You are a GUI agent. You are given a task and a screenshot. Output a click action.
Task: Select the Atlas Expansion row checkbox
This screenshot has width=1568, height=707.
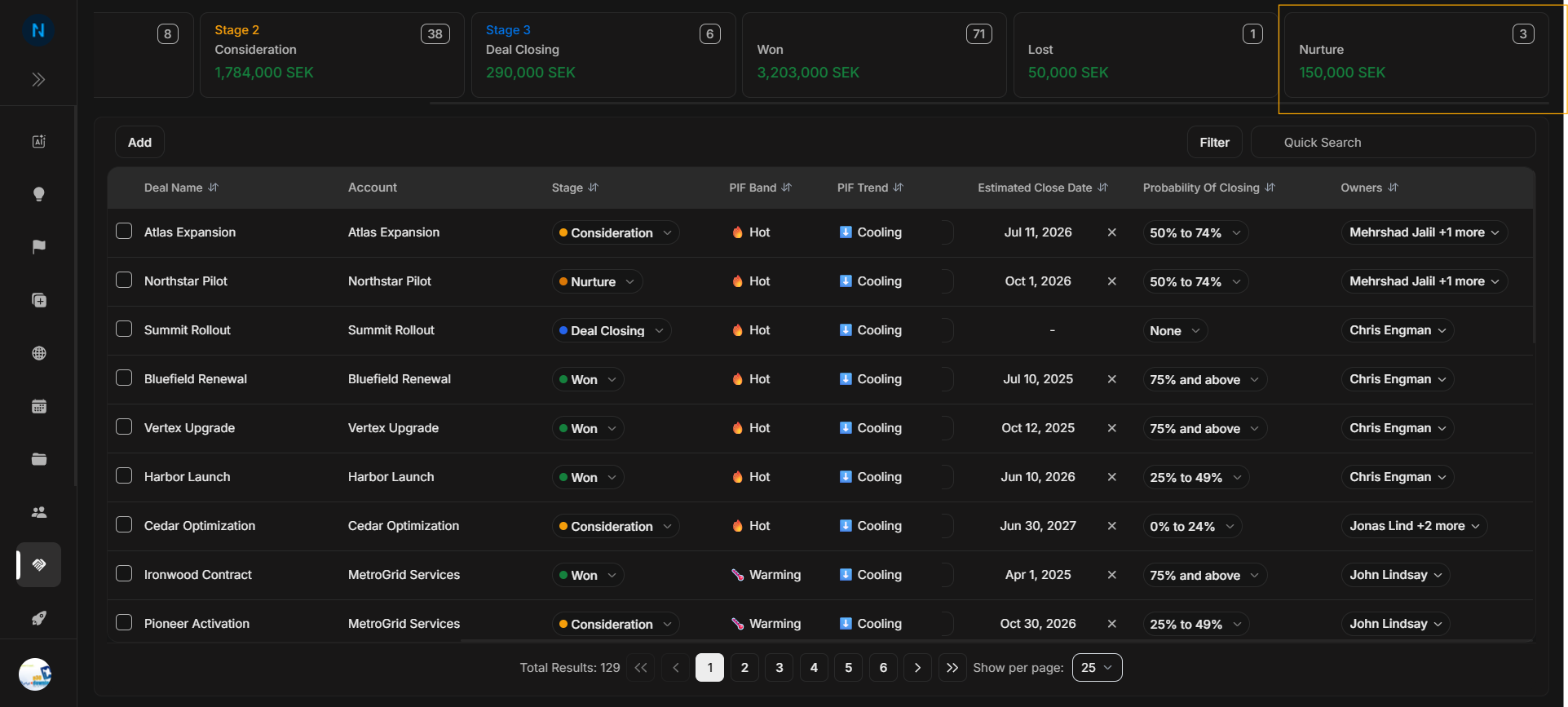[x=124, y=231]
